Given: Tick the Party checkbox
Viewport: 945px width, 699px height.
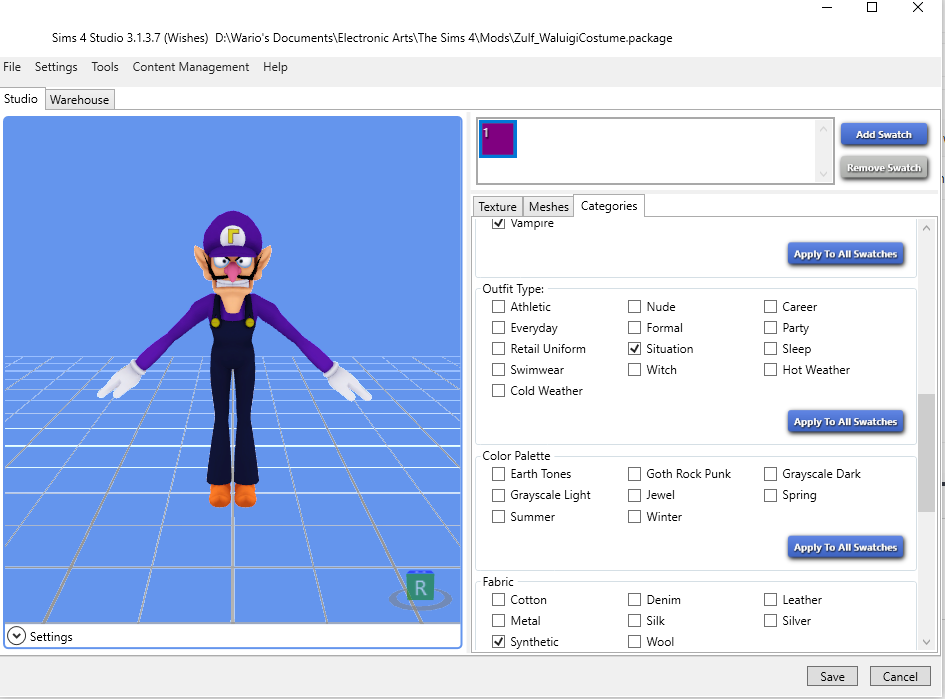Looking at the screenshot, I should [x=770, y=328].
